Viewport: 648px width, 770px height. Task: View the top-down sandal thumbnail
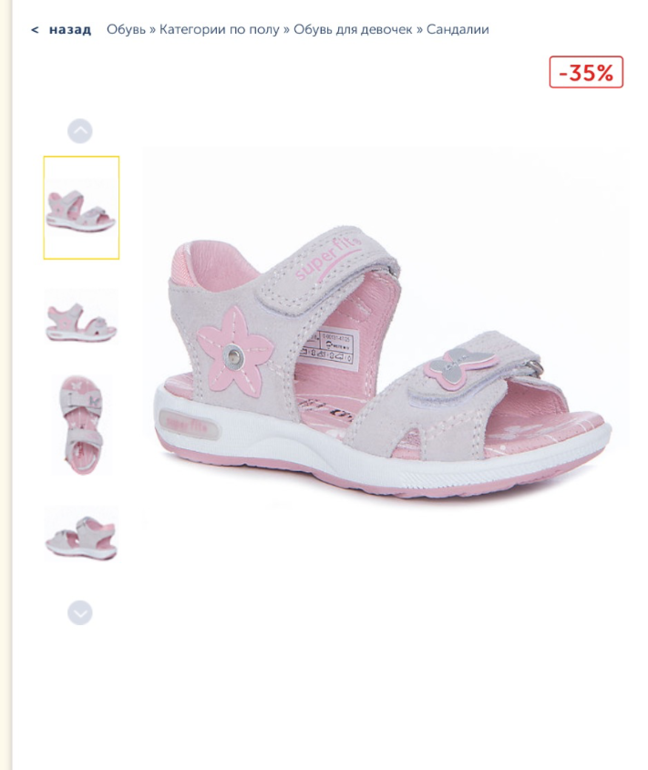tap(81, 425)
